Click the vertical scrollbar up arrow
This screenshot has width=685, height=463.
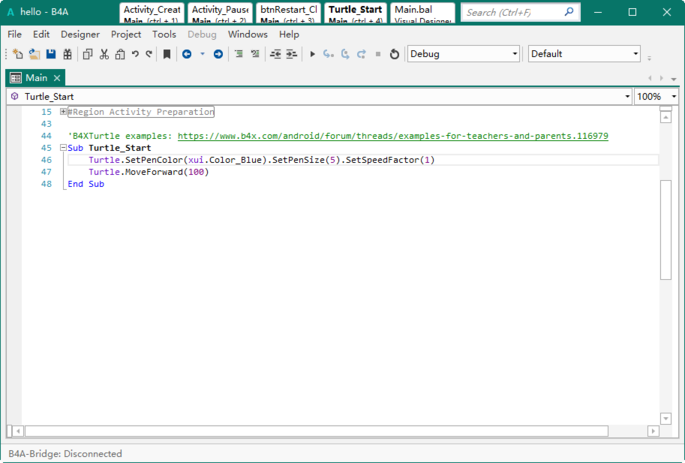[x=666, y=117]
